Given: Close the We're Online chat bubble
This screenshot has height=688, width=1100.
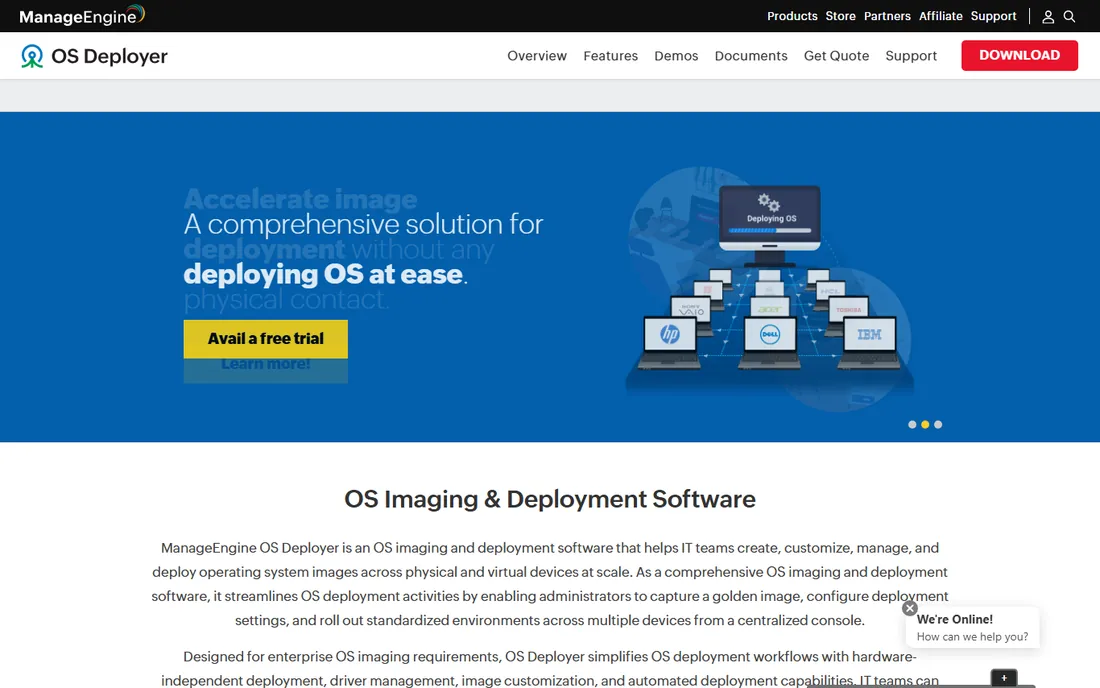Looking at the screenshot, I should tap(910, 608).
